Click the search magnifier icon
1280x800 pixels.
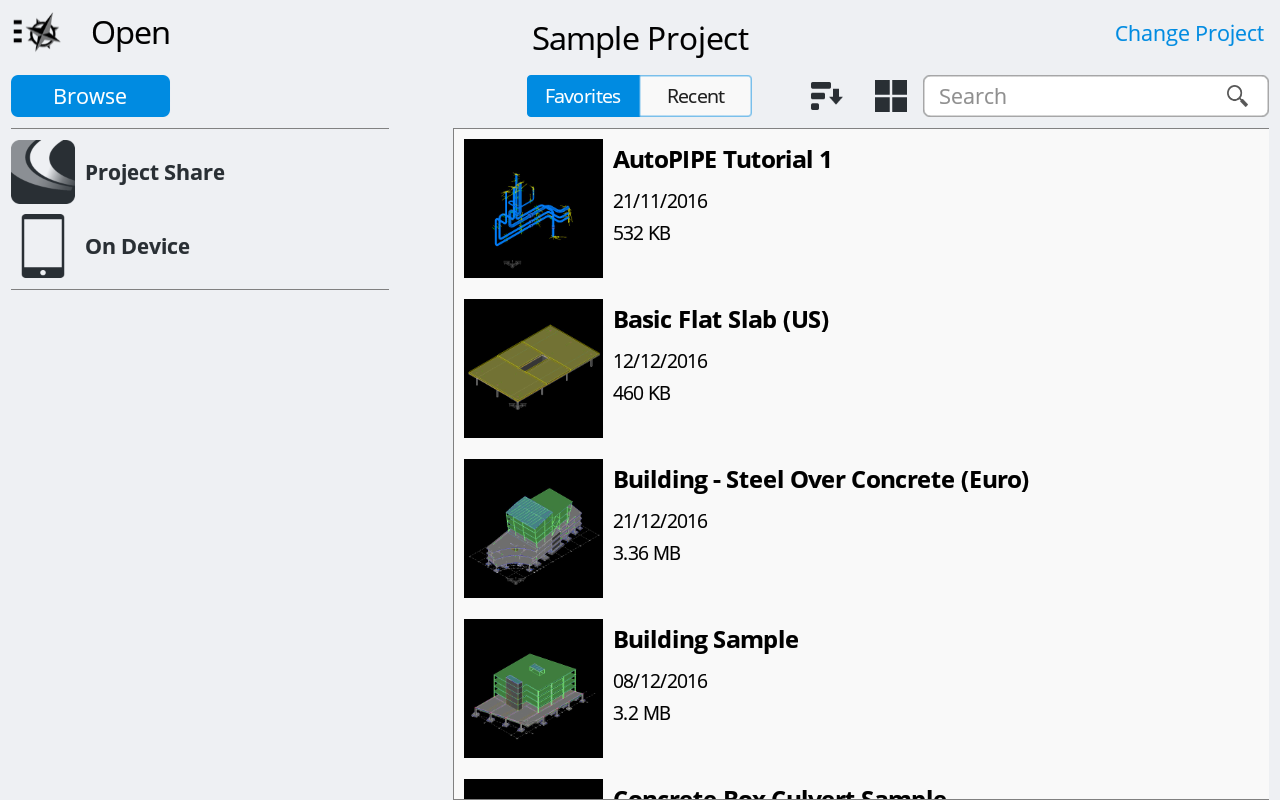click(x=1237, y=96)
